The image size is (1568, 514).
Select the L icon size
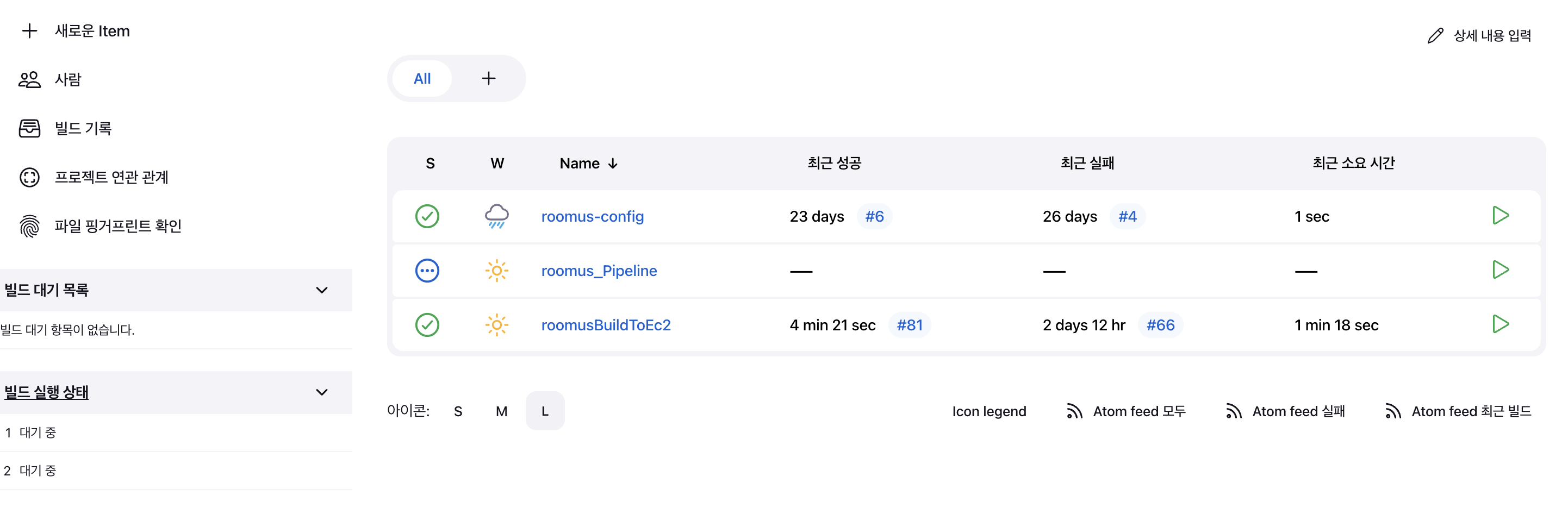[544, 411]
